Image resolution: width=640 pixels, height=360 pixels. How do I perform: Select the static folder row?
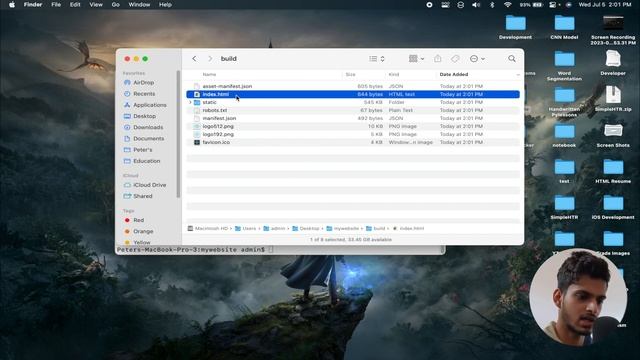(x=353, y=102)
